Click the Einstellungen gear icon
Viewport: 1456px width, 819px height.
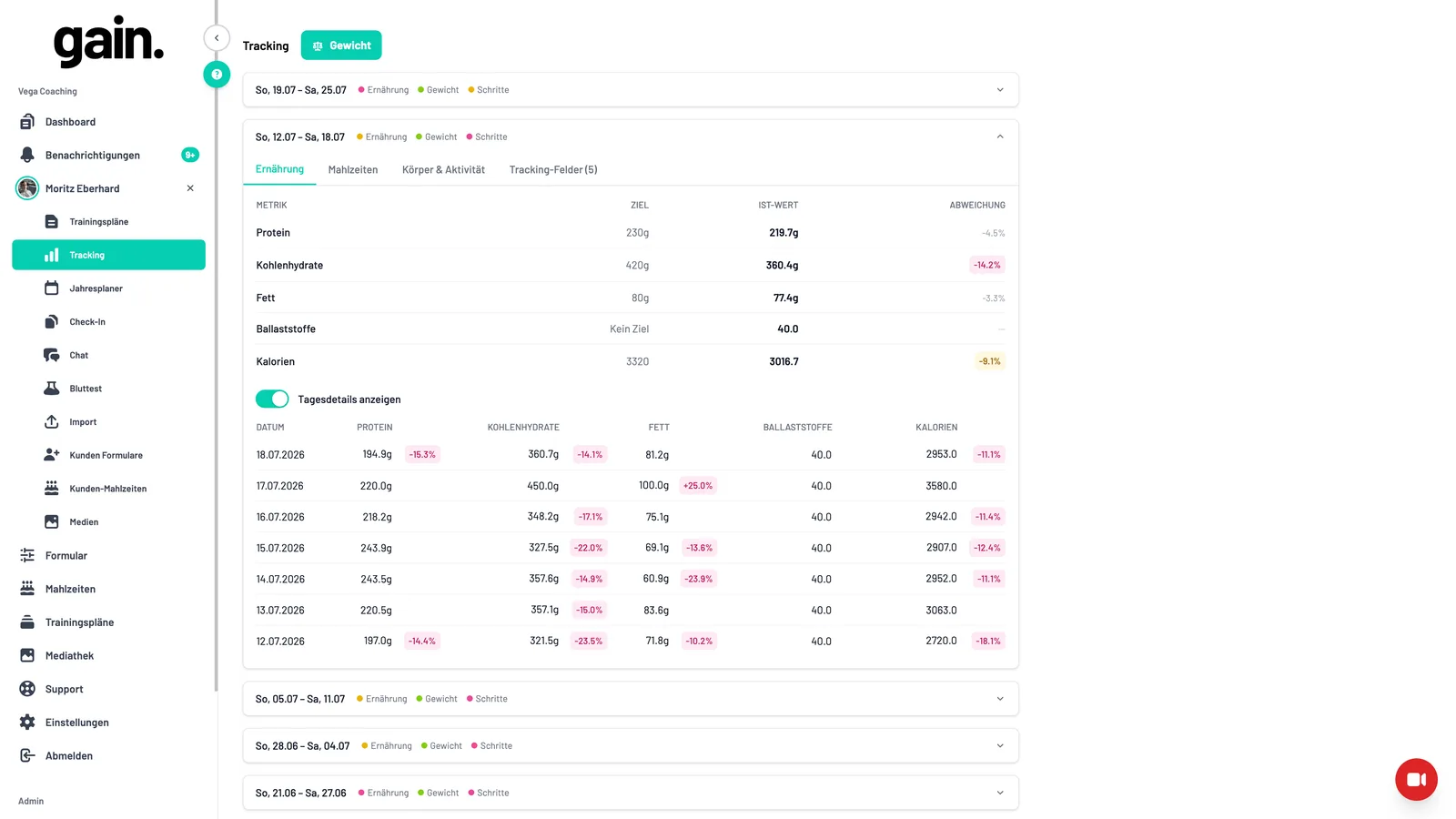(27, 723)
